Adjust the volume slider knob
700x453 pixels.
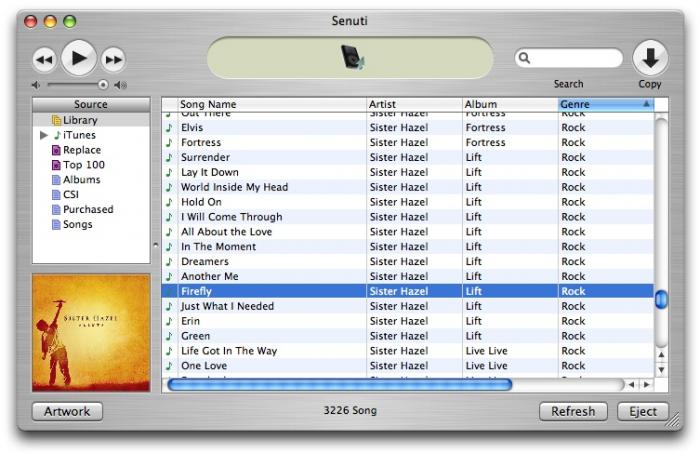[x=103, y=85]
